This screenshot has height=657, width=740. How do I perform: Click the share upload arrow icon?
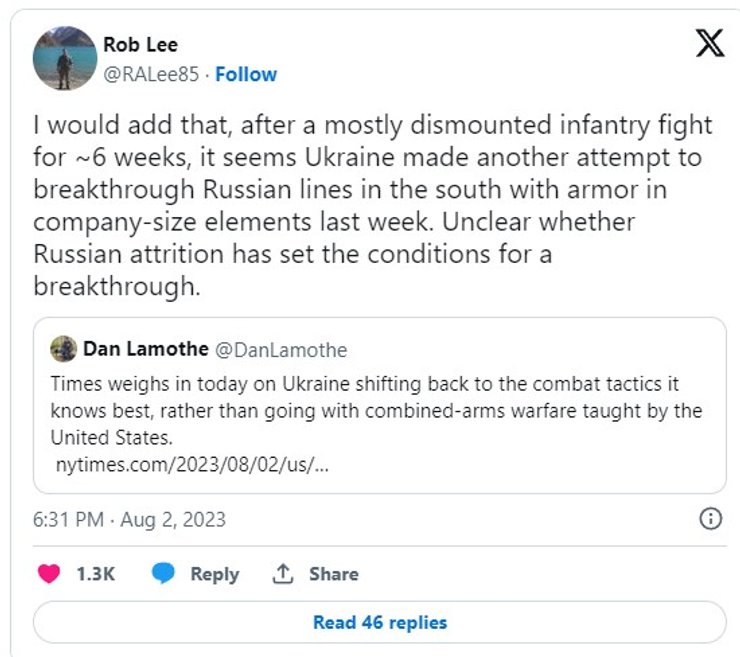pos(283,574)
